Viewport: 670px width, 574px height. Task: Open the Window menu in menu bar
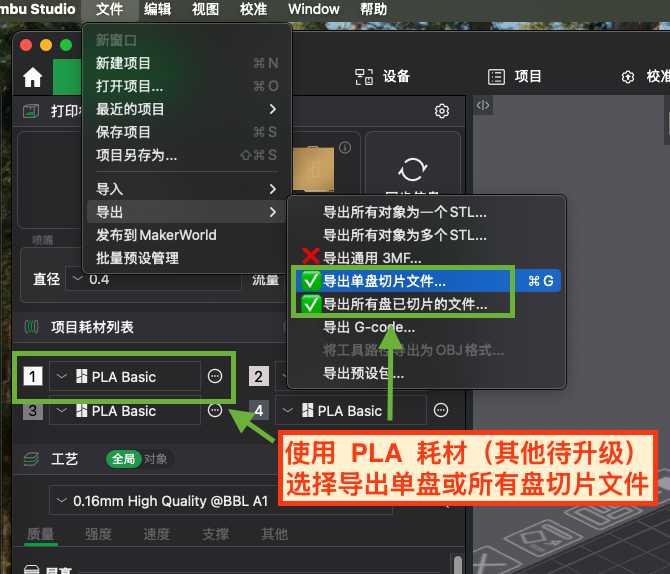click(x=314, y=9)
